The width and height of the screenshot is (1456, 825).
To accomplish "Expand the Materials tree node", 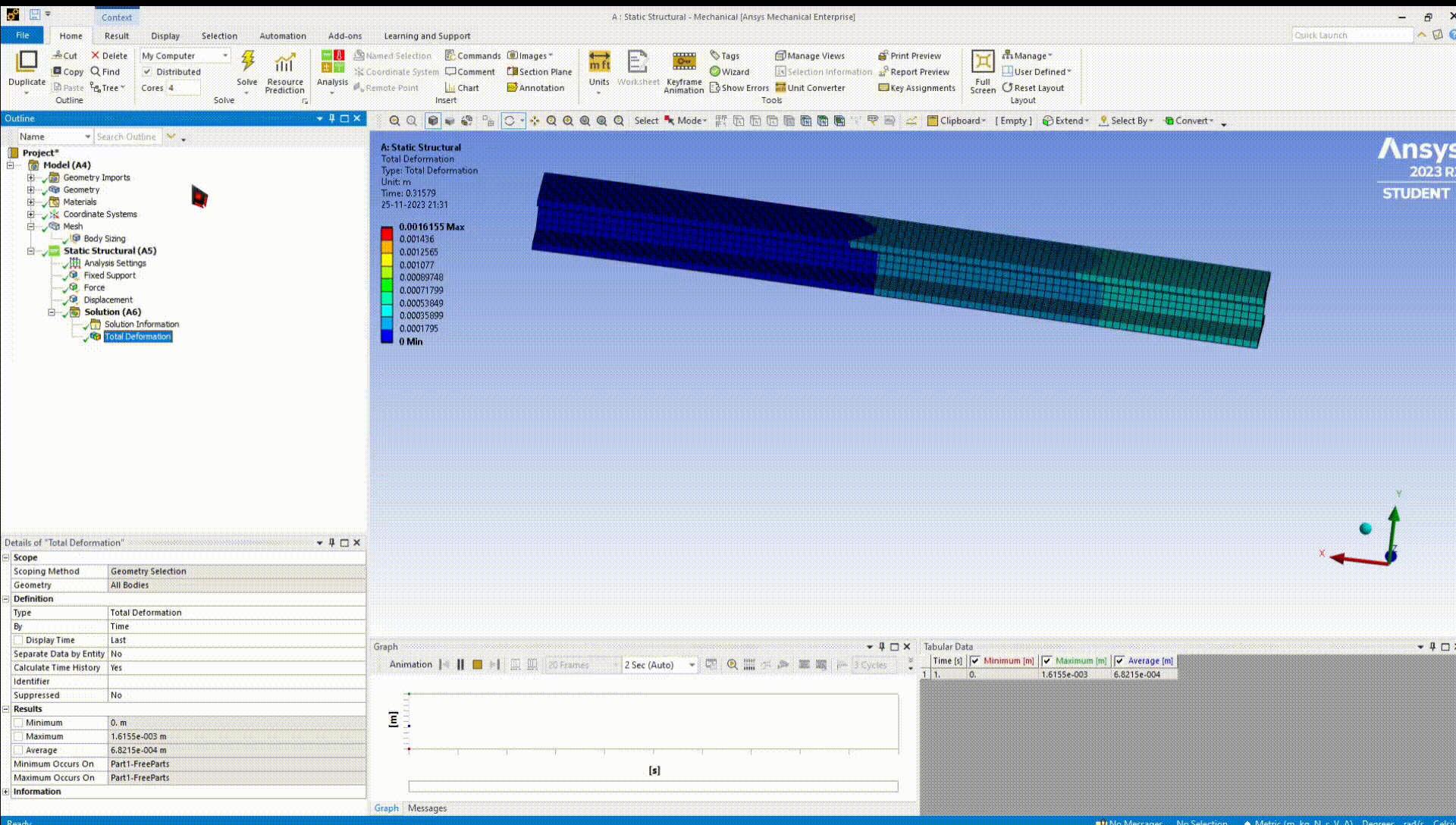I will click(x=31, y=202).
